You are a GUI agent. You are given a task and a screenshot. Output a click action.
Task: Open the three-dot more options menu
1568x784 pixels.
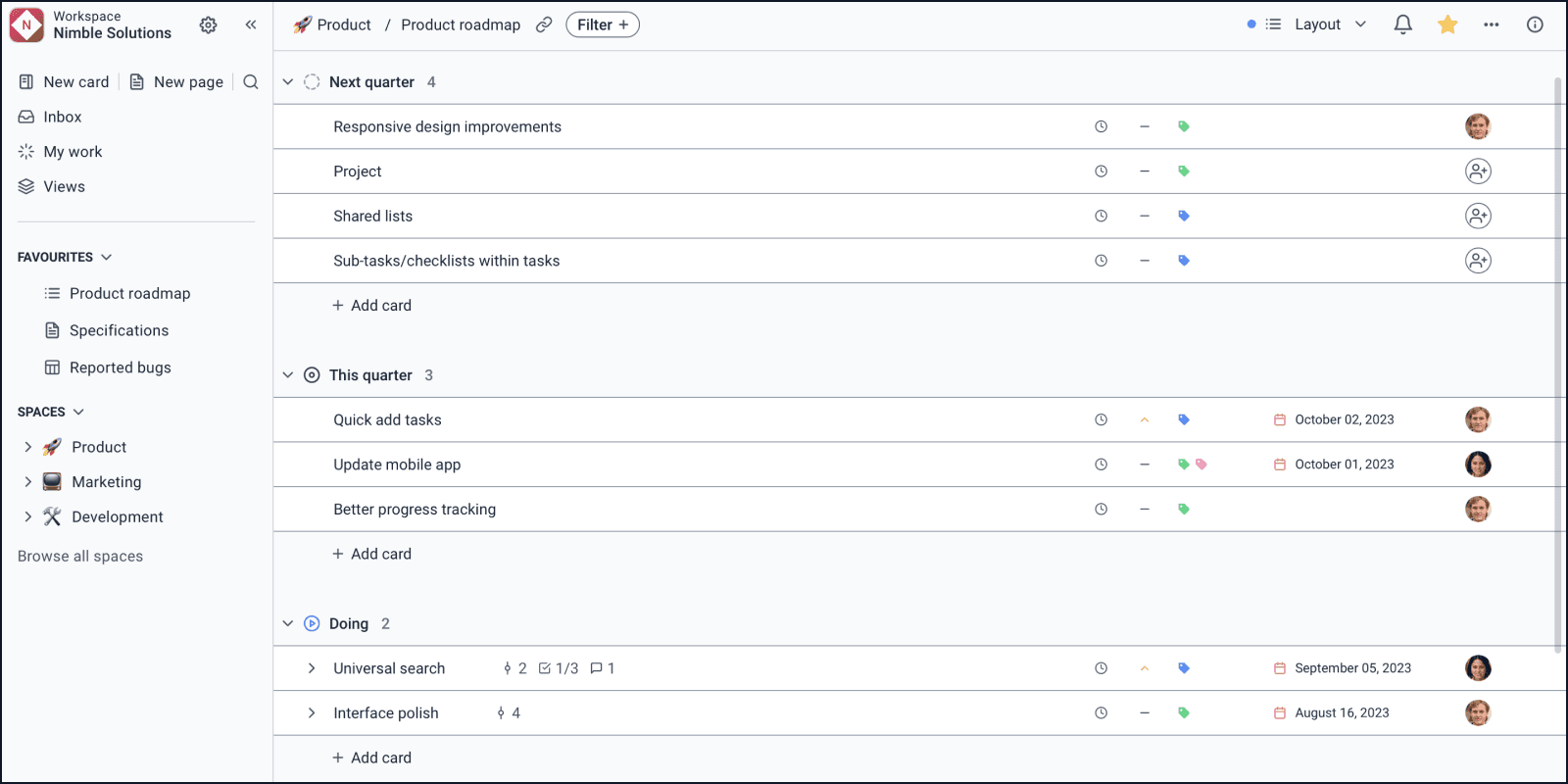pos(1492,24)
